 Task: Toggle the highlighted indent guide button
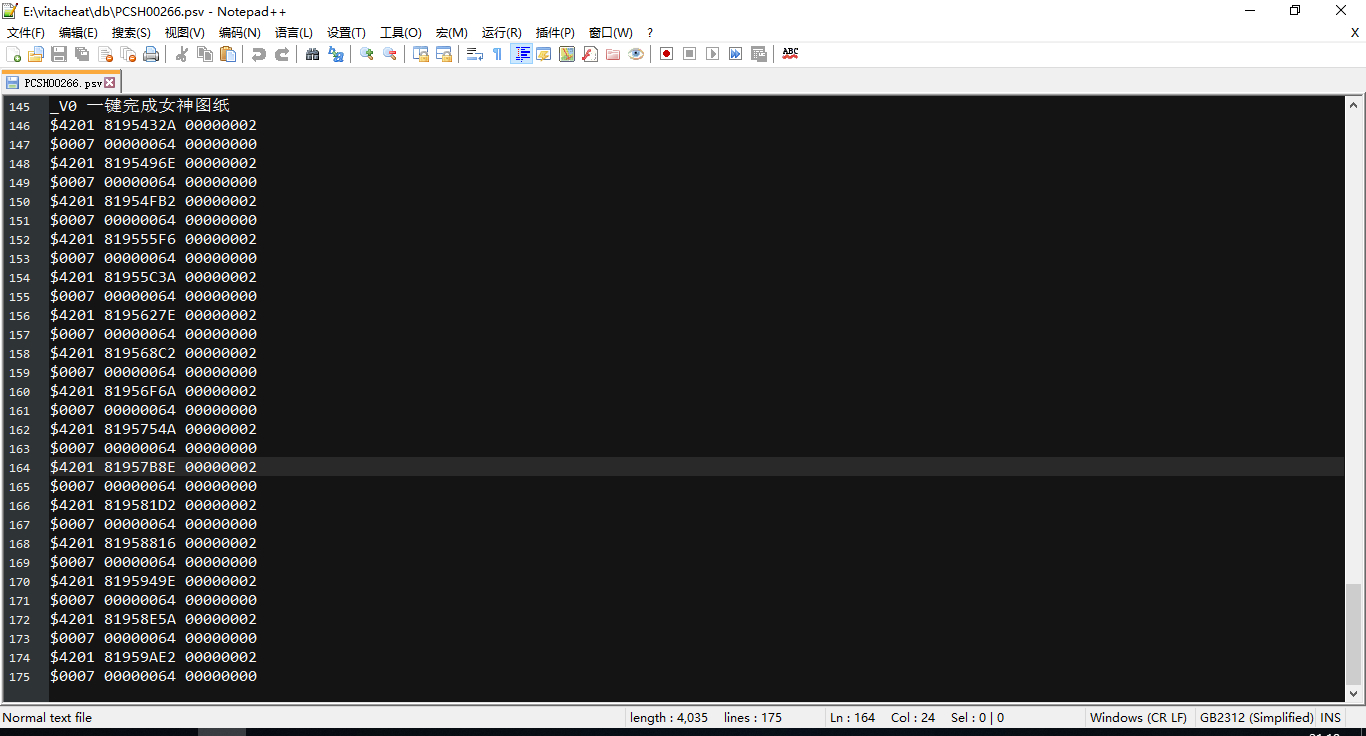(x=521, y=54)
